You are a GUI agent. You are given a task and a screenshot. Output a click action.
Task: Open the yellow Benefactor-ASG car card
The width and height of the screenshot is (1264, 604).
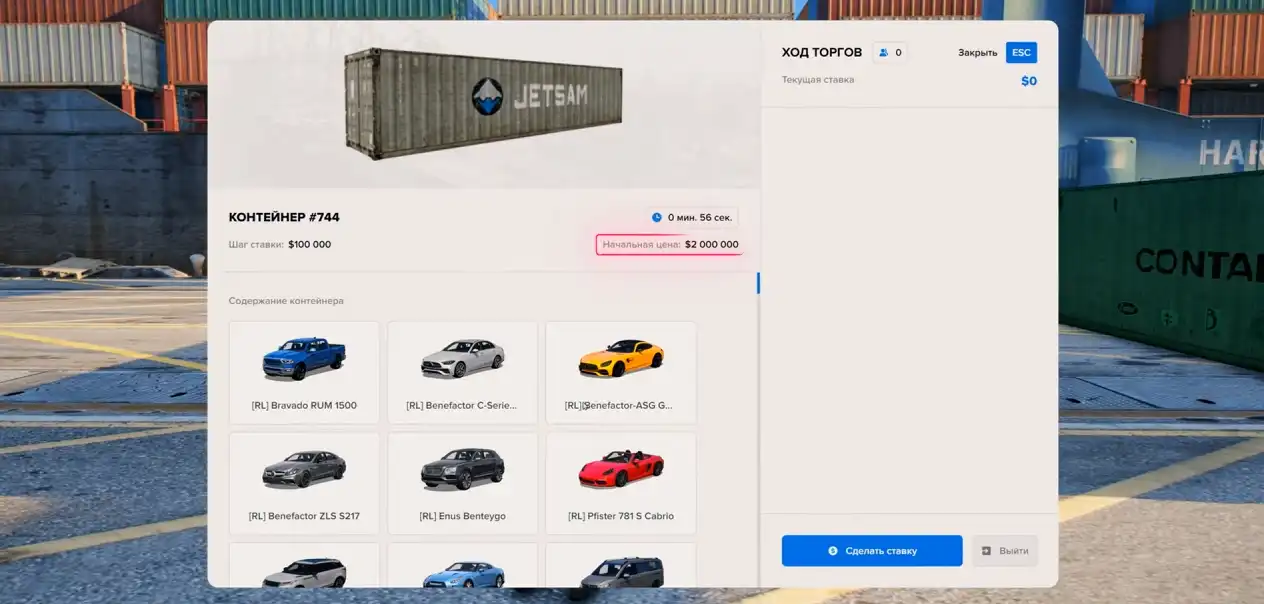pos(621,372)
